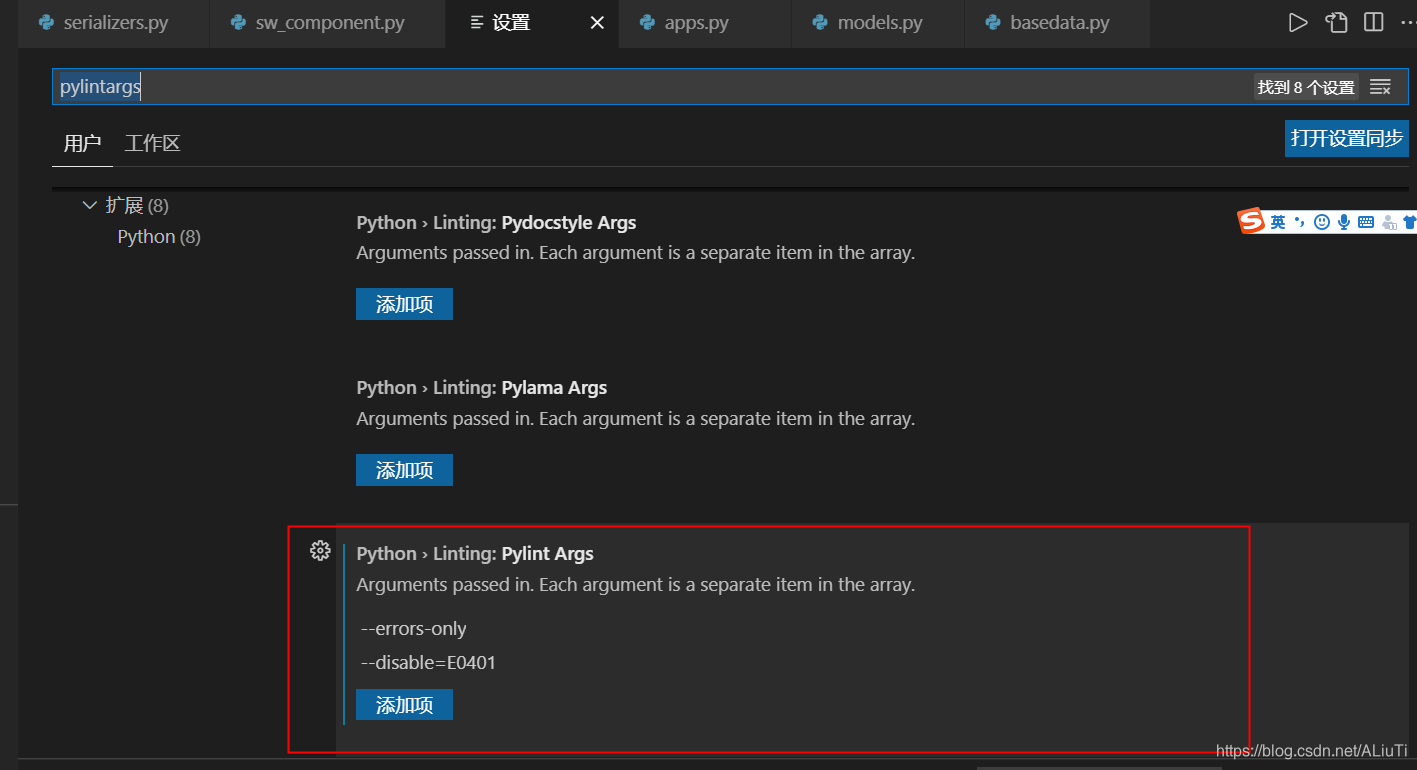Select Python (8) in the settings tree
The width and height of the screenshot is (1417, 770).
(158, 236)
